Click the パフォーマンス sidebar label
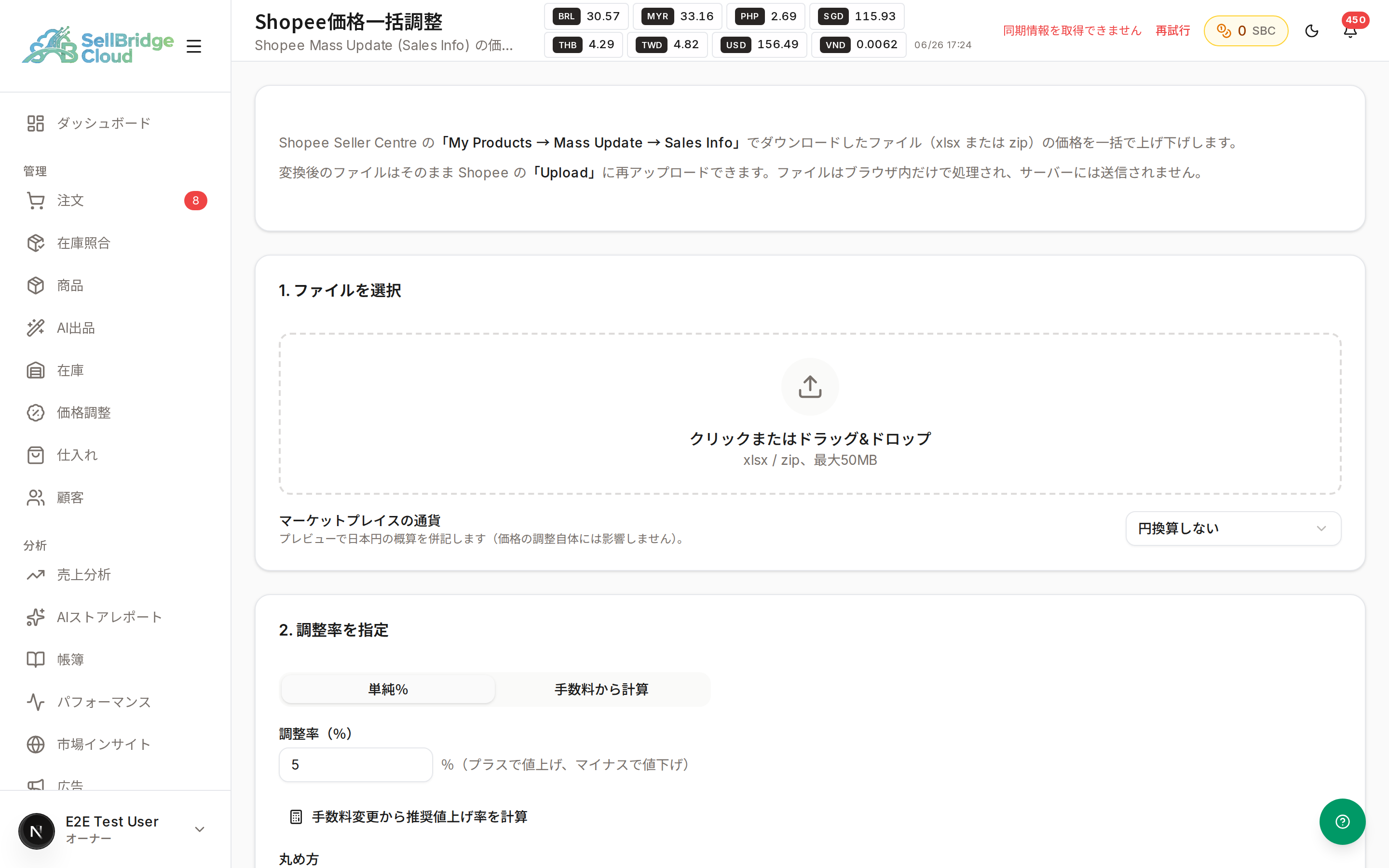This screenshot has width=1389, height=868. click(104, 702)
